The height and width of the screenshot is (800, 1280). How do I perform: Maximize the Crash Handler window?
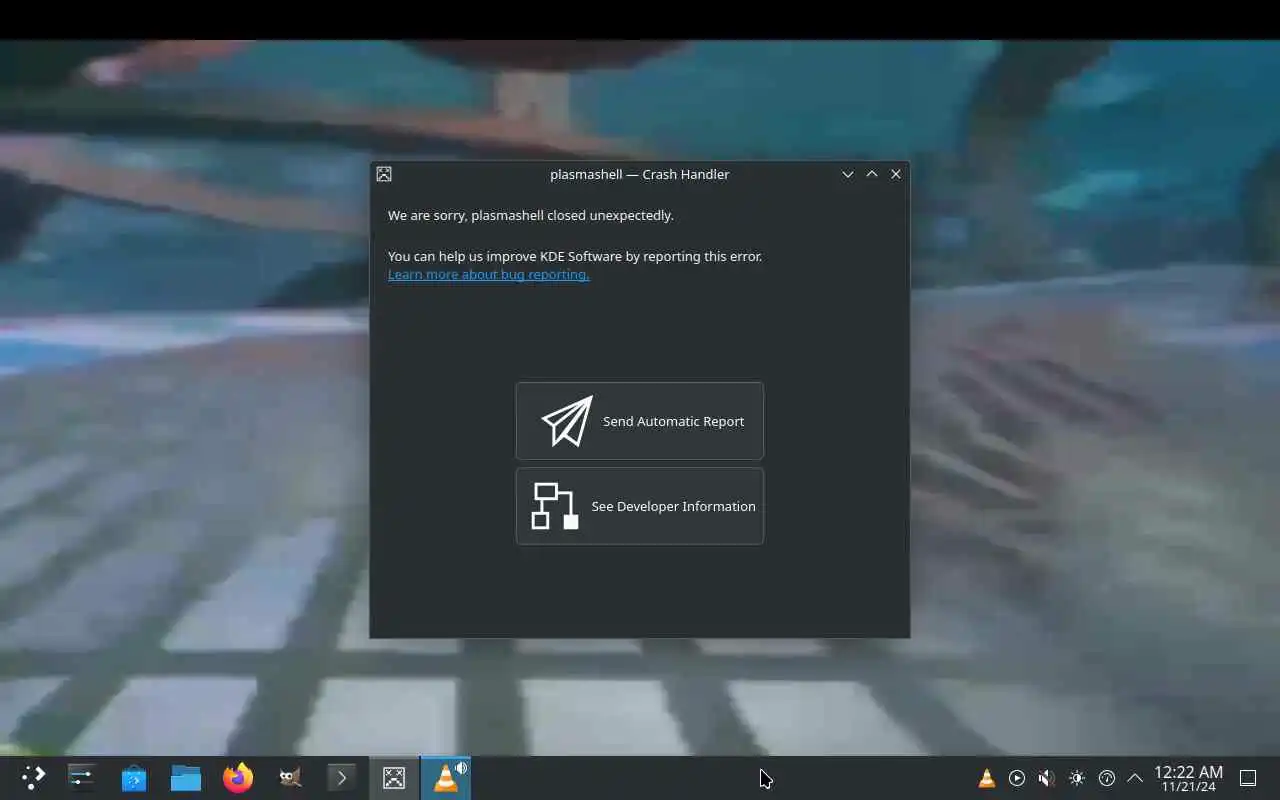[x=872, y=174]
